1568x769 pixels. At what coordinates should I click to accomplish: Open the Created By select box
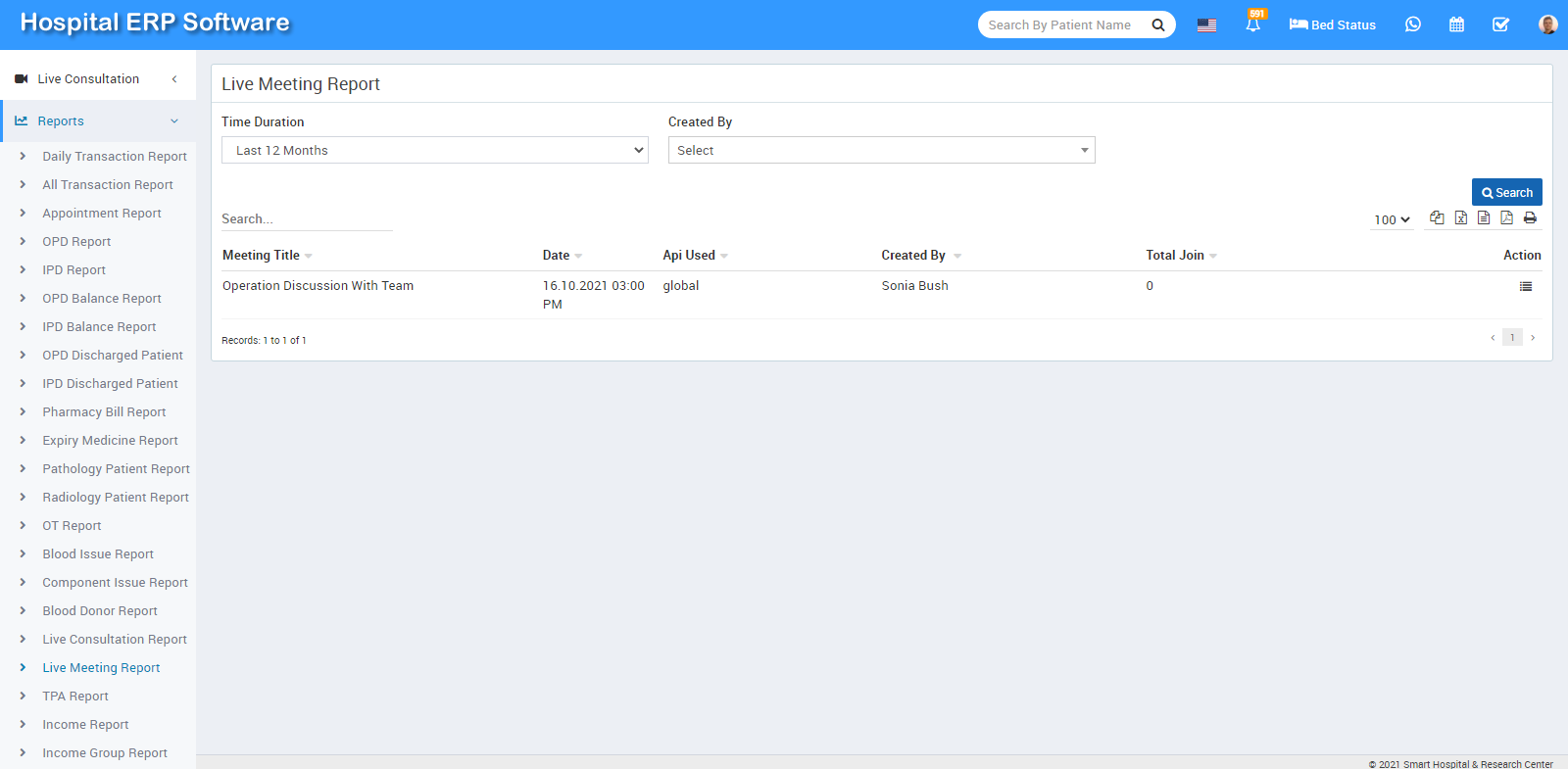(881, 150)
